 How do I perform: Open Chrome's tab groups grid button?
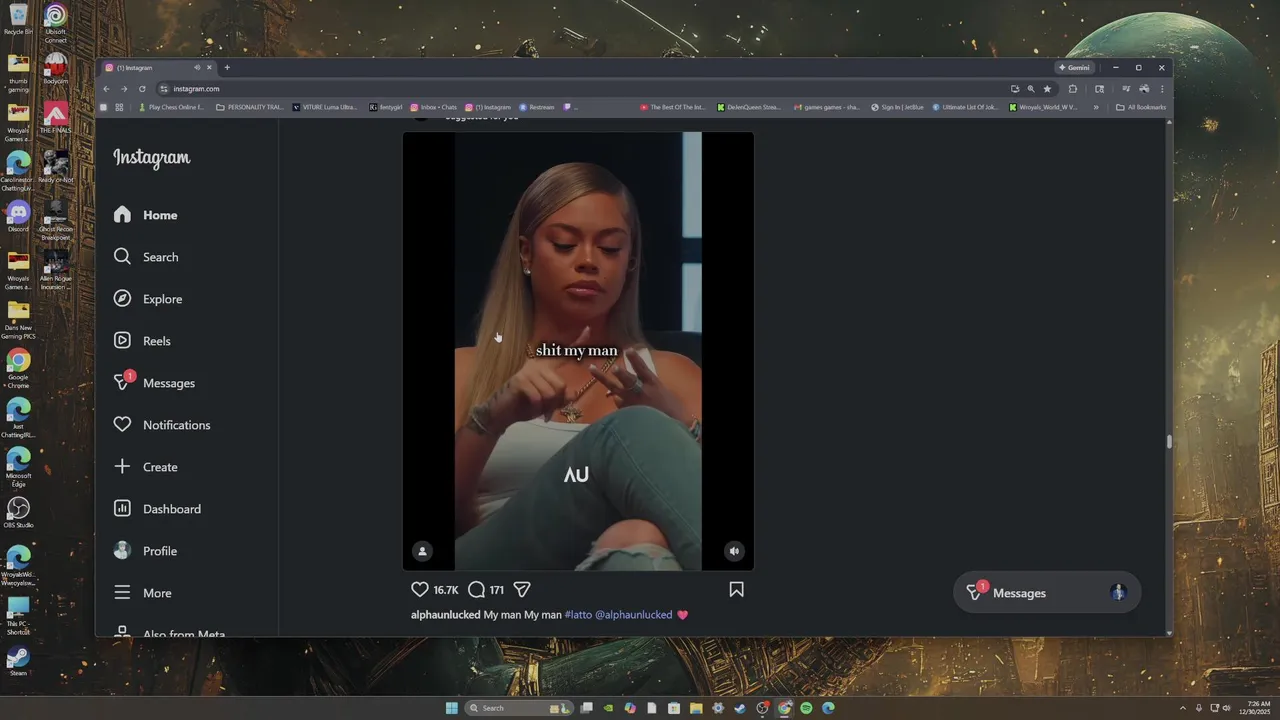click(x=119, y=107)
